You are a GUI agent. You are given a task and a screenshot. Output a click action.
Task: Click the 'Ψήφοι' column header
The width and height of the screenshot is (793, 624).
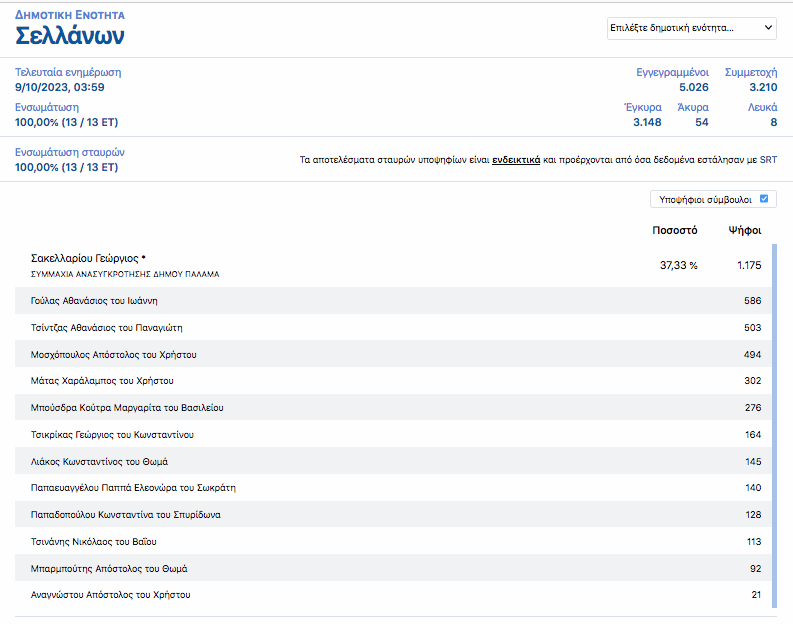click(x=744, y=230)
